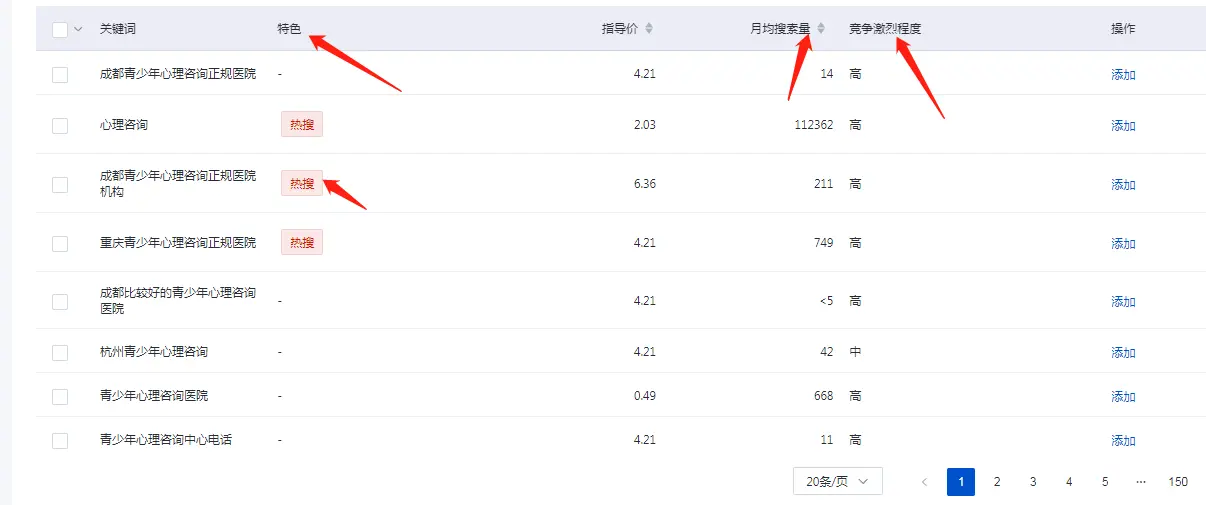The image size is (1206, 505).
Task: Click the ellipsis to jump more pages
Action: tap(1141, 482)
